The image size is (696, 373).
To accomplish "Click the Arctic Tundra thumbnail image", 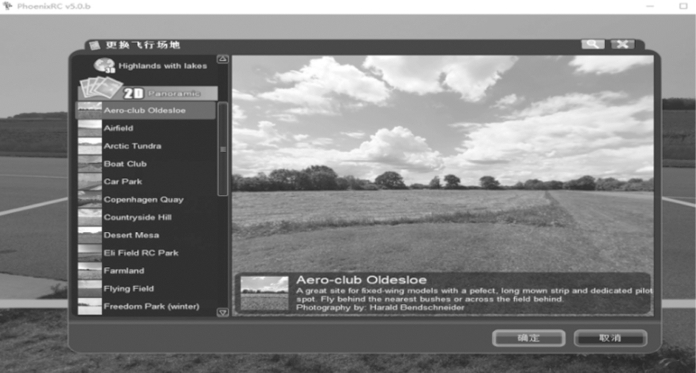I will coord(90,146).
